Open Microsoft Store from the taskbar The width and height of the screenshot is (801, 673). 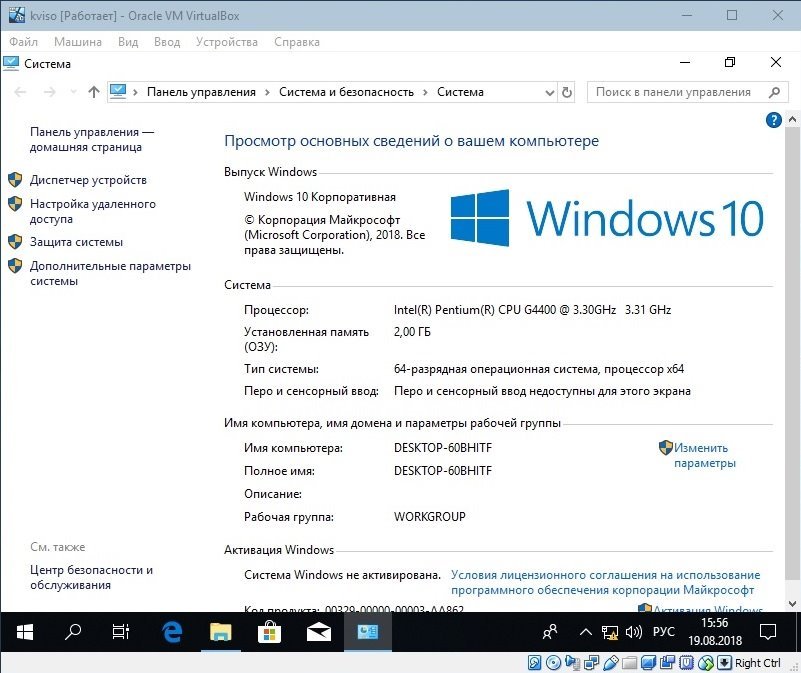point(269,632)
